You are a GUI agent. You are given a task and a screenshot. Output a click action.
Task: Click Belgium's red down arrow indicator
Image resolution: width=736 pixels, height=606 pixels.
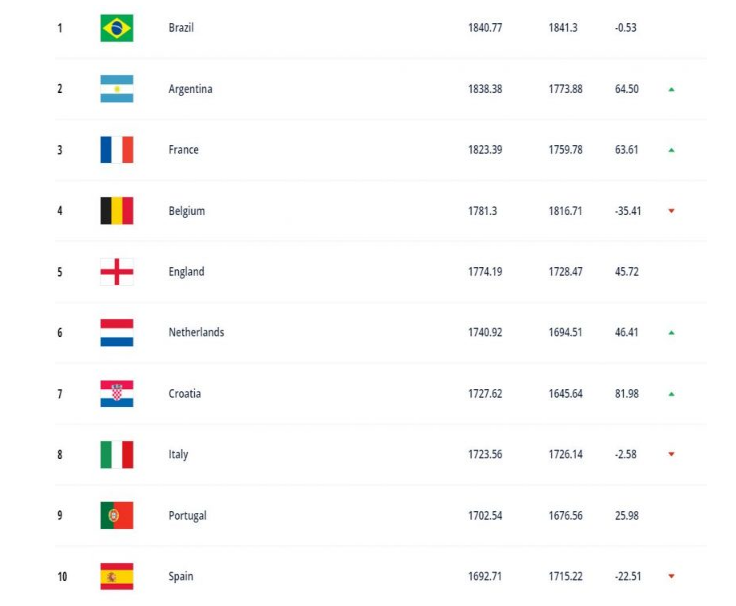(x=672, y=211)
